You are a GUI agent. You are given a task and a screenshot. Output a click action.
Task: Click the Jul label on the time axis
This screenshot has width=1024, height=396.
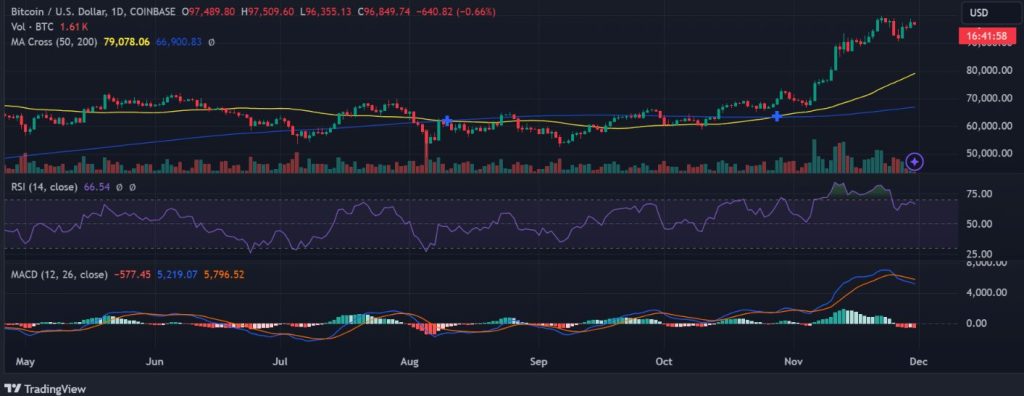click(280, 361)
